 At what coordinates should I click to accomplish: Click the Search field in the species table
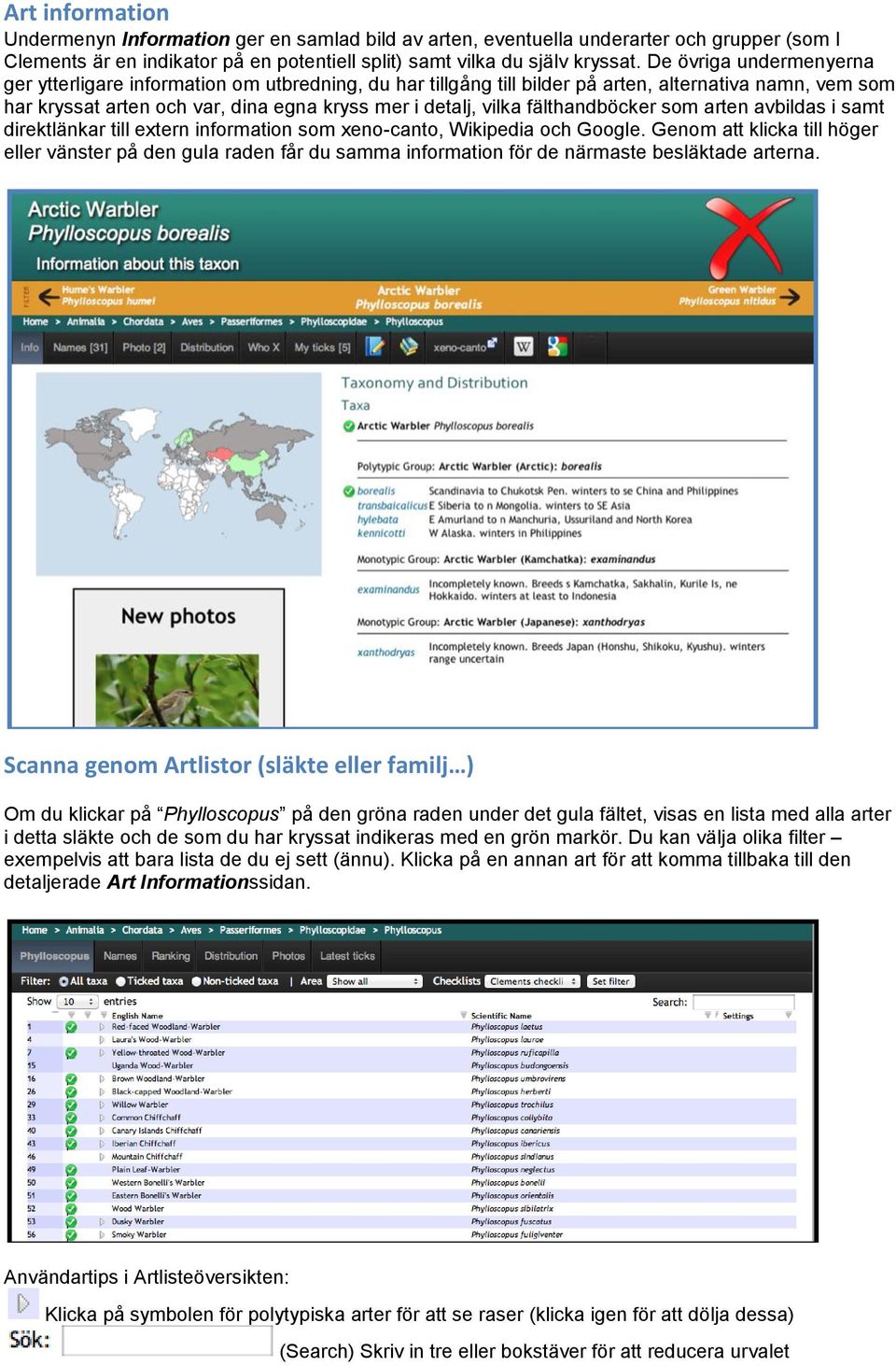tap(743, 1002)
